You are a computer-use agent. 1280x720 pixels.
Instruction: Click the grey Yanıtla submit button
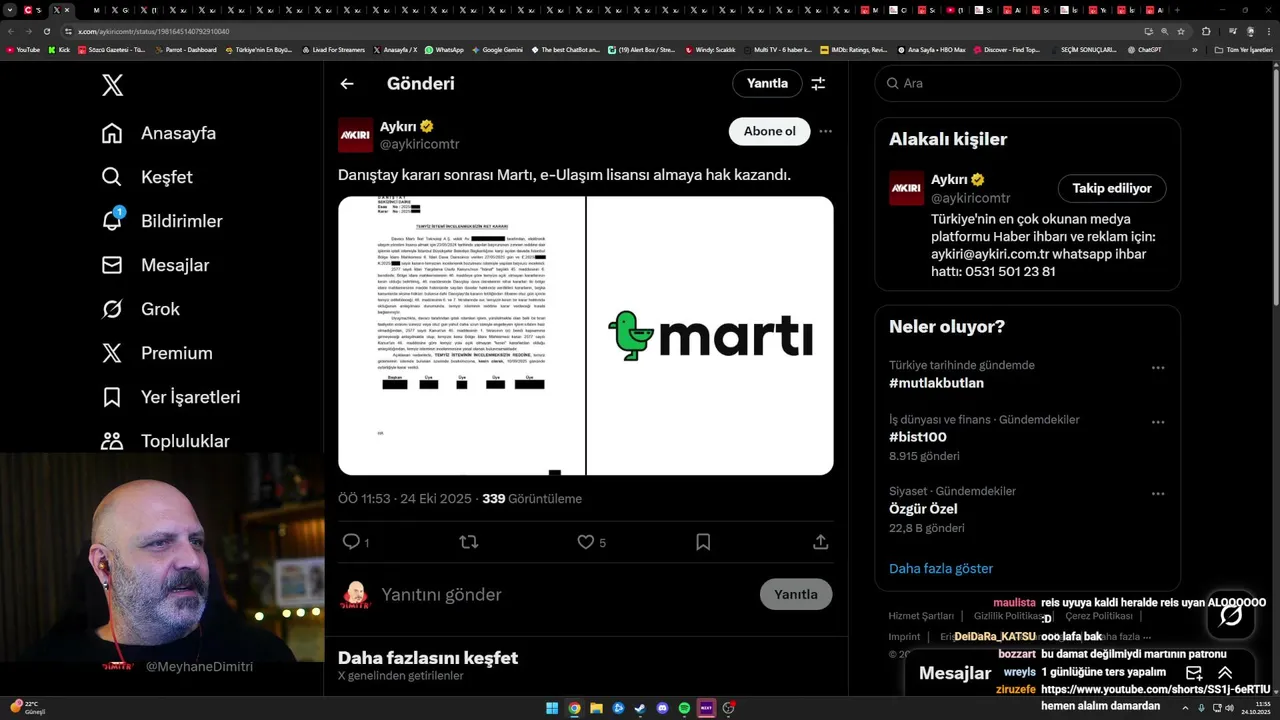point(796,594)
